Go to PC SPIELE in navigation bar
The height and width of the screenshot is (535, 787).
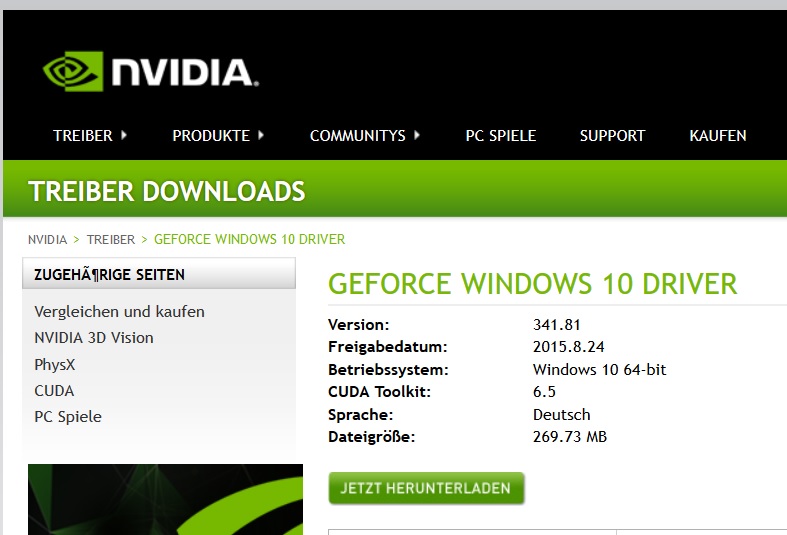[500, 136]
